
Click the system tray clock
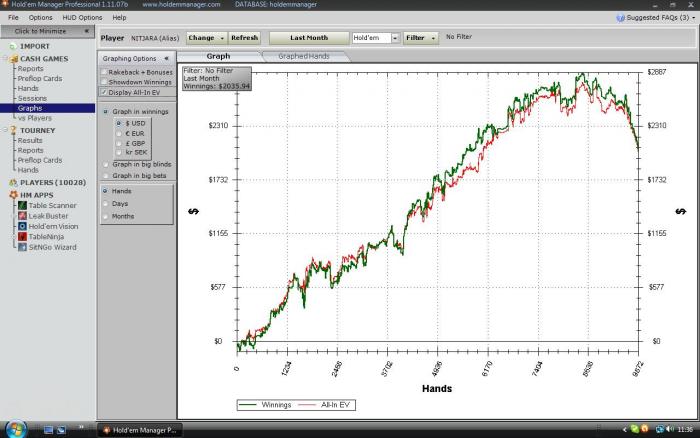pos(685,430)
